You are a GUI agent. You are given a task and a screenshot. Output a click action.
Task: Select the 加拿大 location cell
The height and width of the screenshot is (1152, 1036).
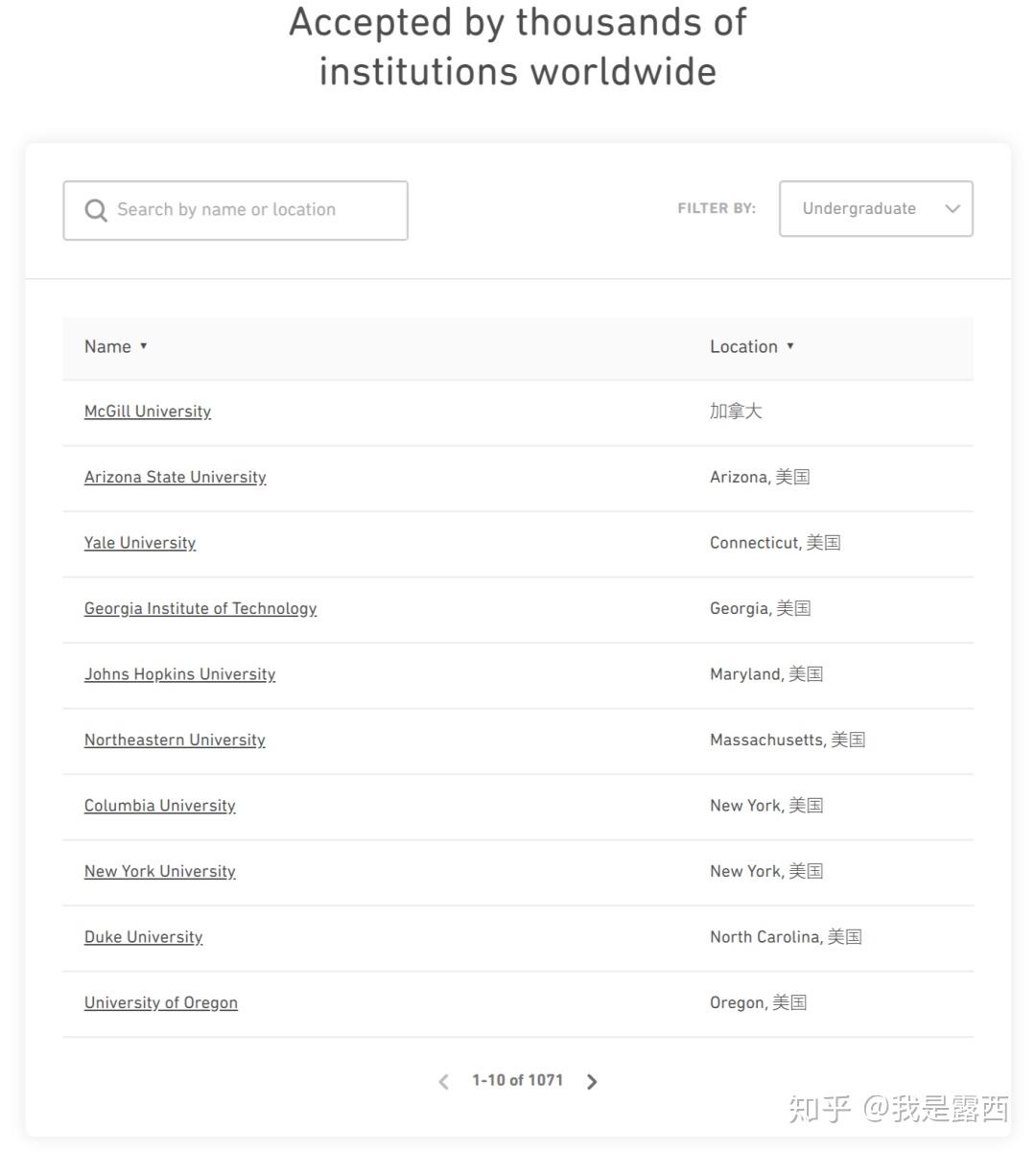(x=736, y=411)
